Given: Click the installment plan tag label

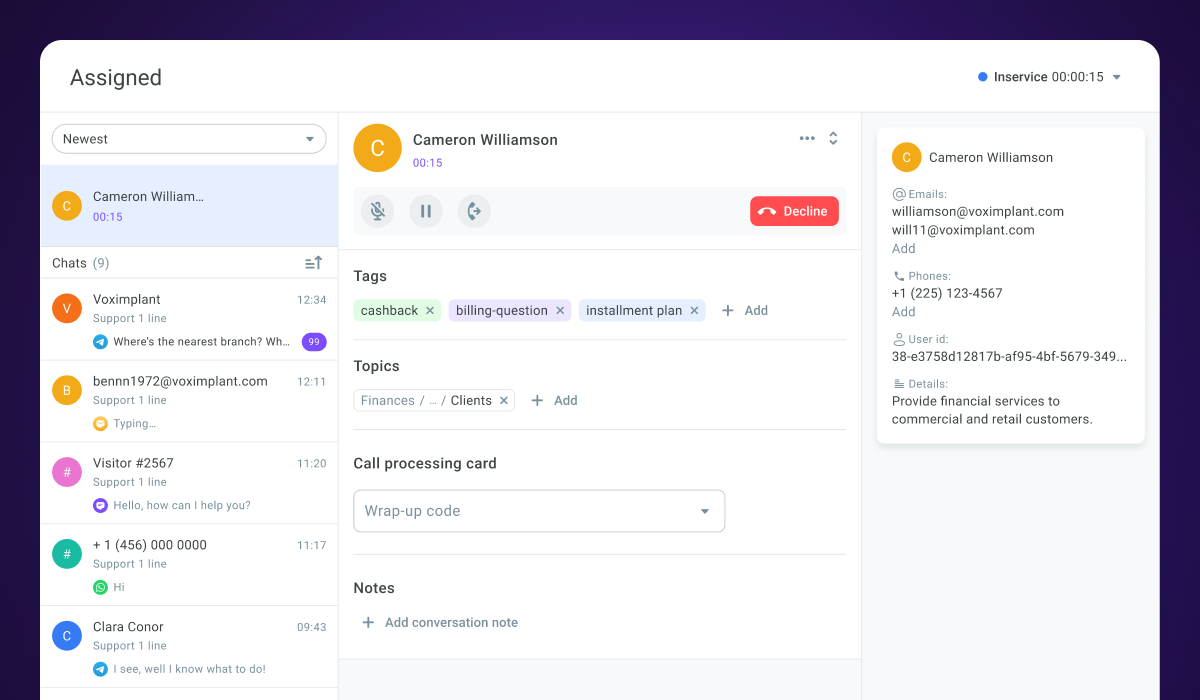Looking at the screenshot, I should [634, 311].
